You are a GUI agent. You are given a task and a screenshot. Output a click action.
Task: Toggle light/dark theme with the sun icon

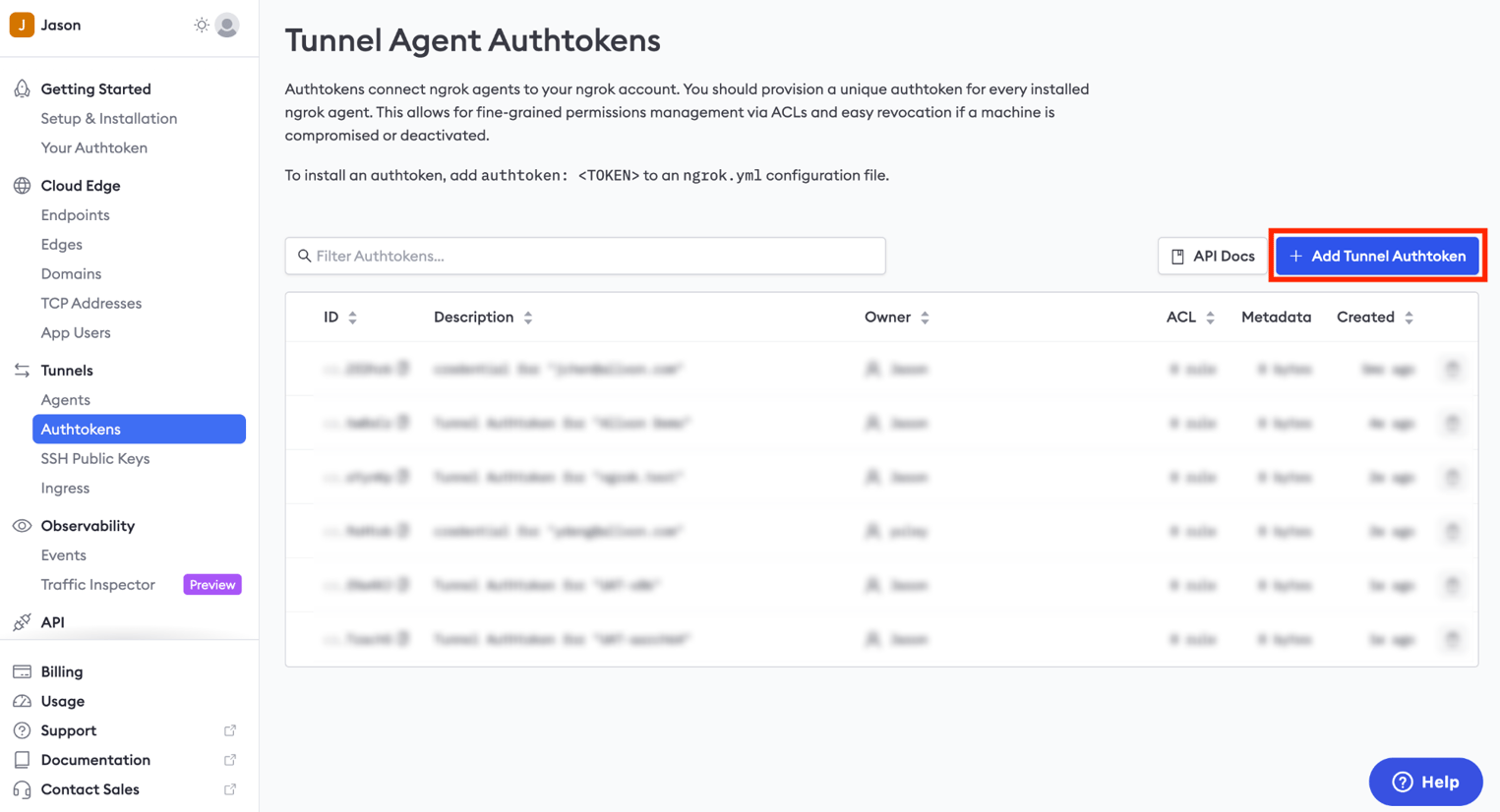[x=204, y=25]
